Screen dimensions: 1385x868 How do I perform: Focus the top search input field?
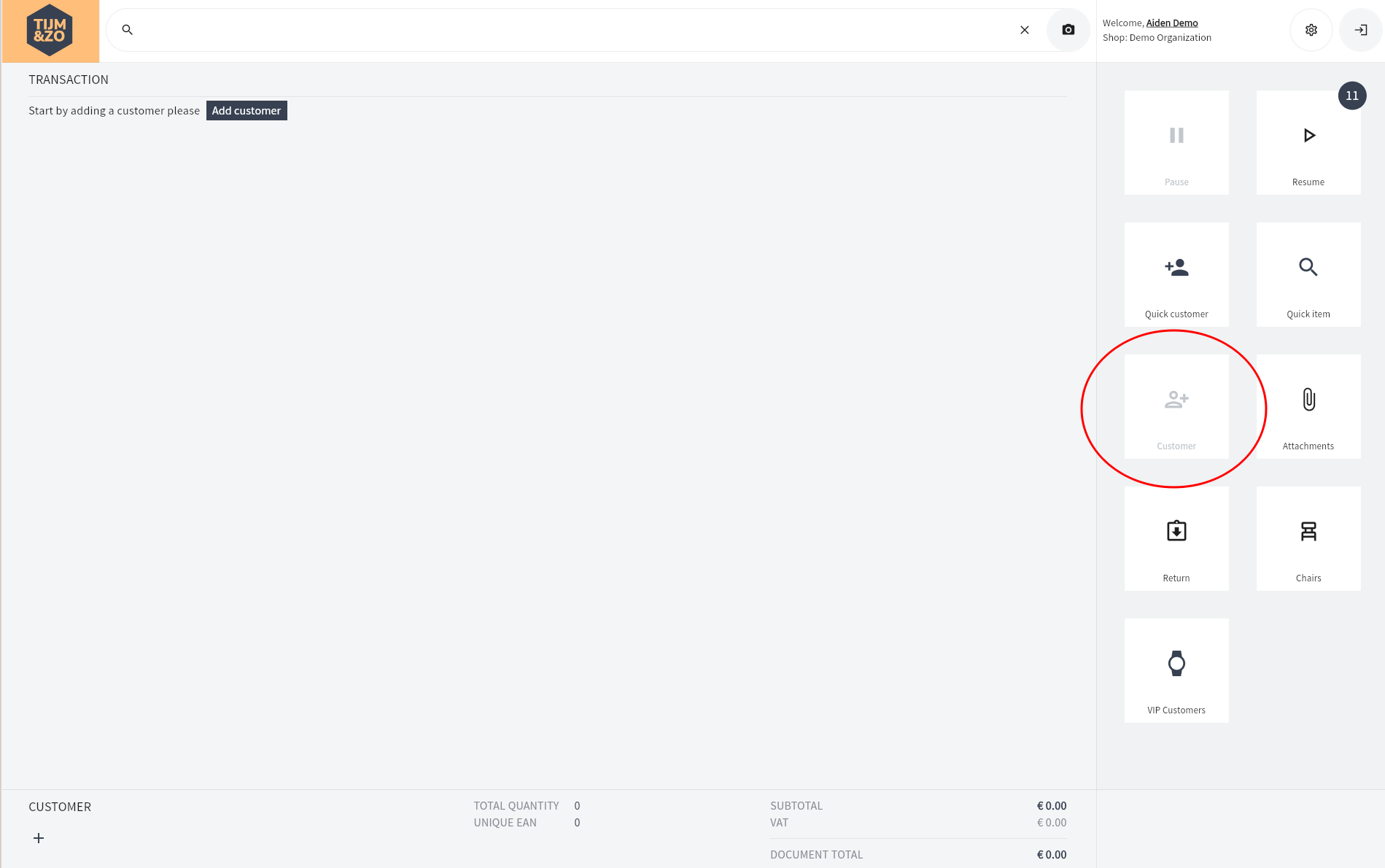click(x=569, y=30)
